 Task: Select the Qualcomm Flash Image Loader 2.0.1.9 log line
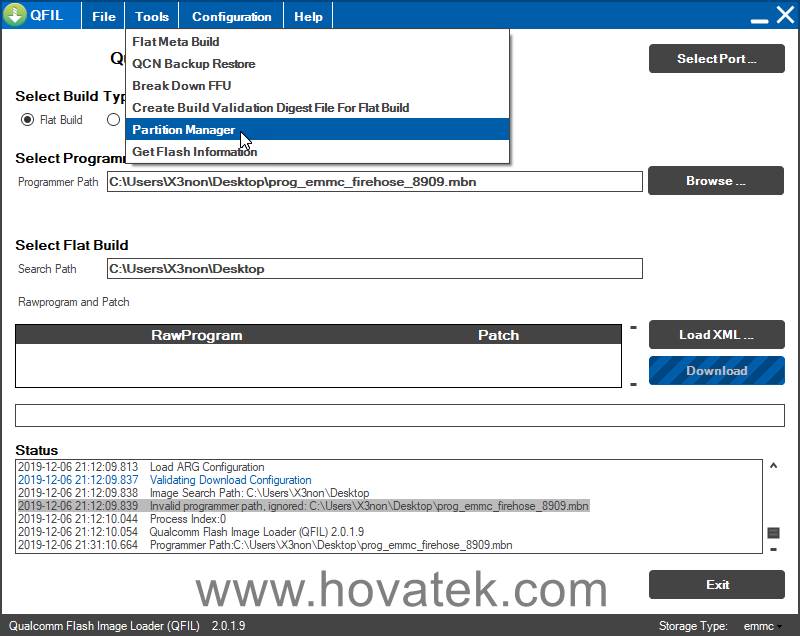click(191, 532)
